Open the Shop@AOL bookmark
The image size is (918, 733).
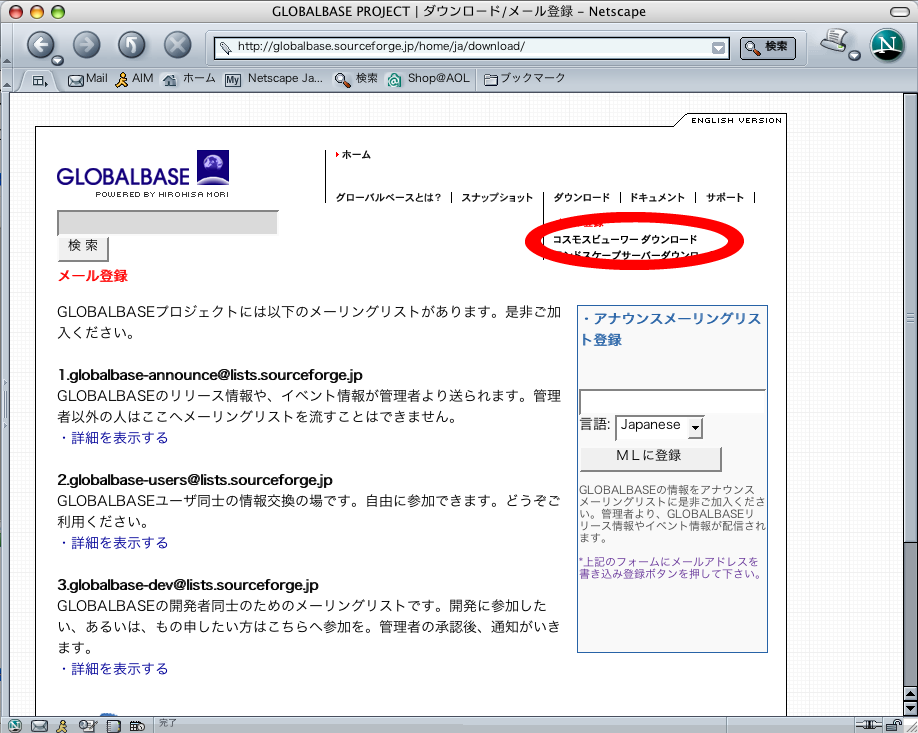tap(428, 79)
